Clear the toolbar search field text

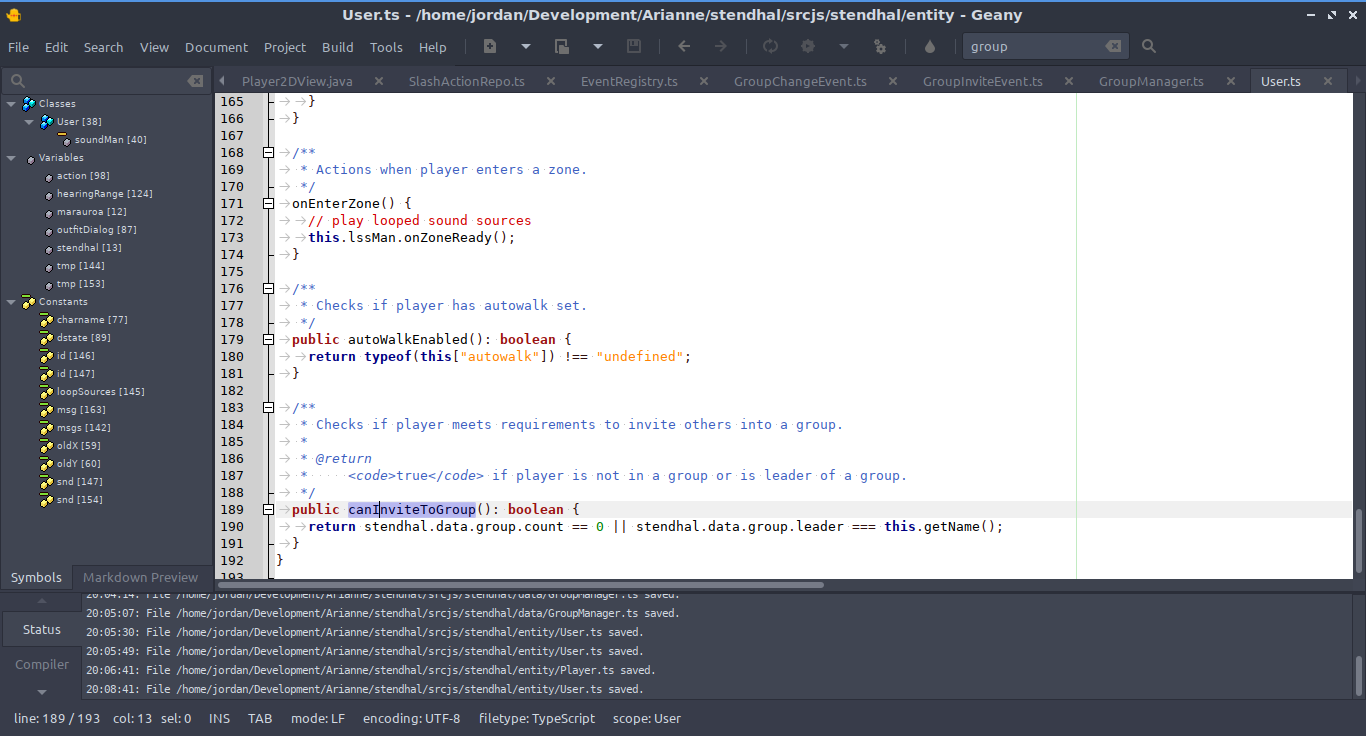coord(1113,46)
